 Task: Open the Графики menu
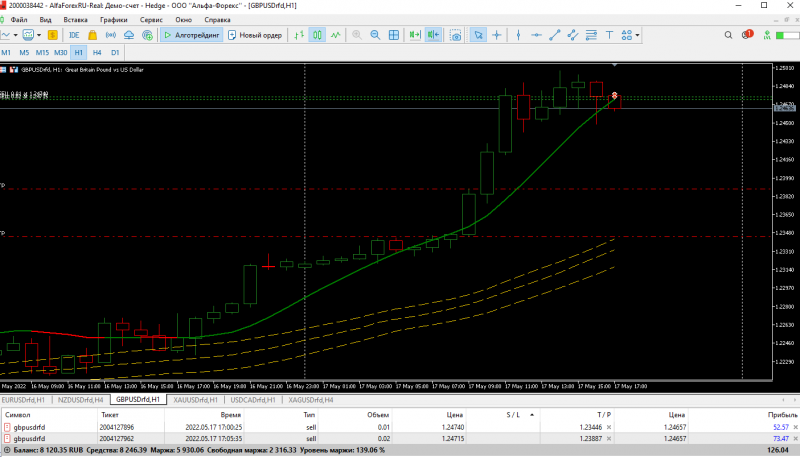pos(114,20)
